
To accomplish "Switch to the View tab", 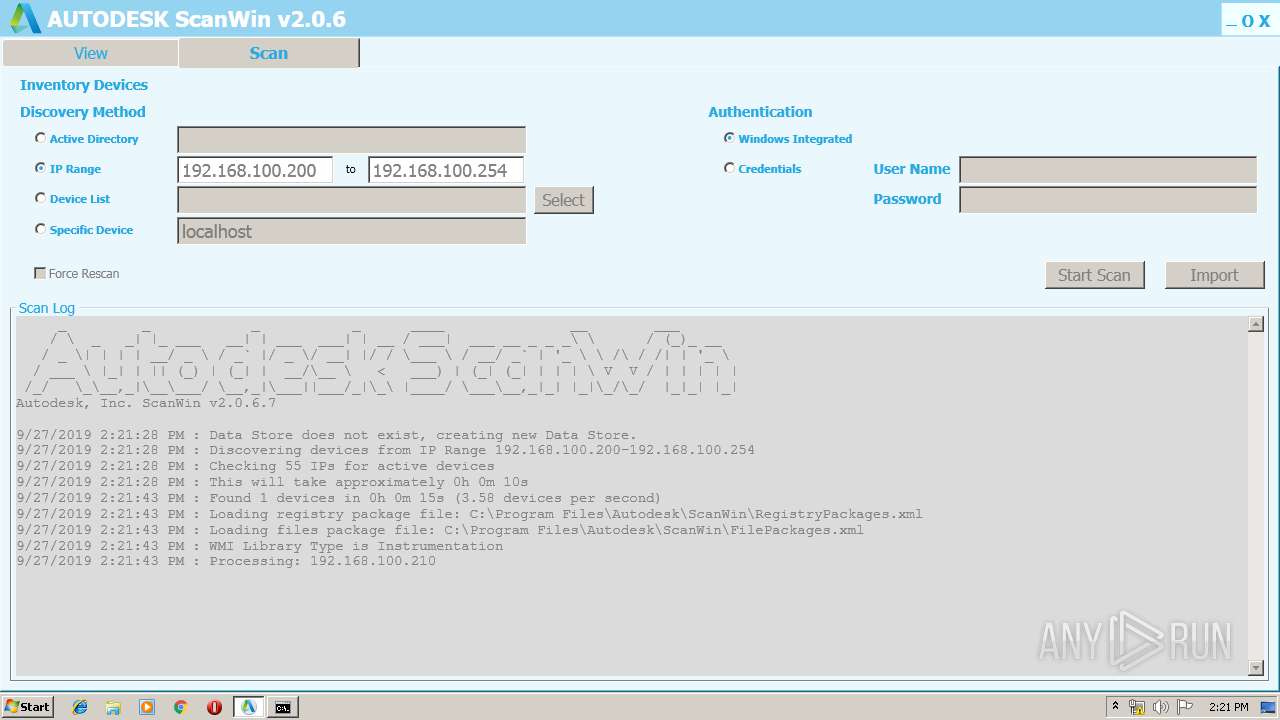I will 90,53.
